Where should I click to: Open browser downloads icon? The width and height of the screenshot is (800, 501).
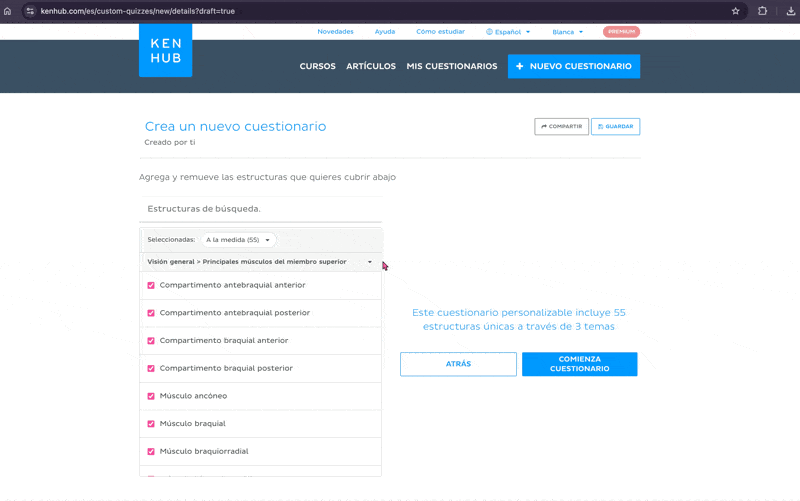click(790, 11)
